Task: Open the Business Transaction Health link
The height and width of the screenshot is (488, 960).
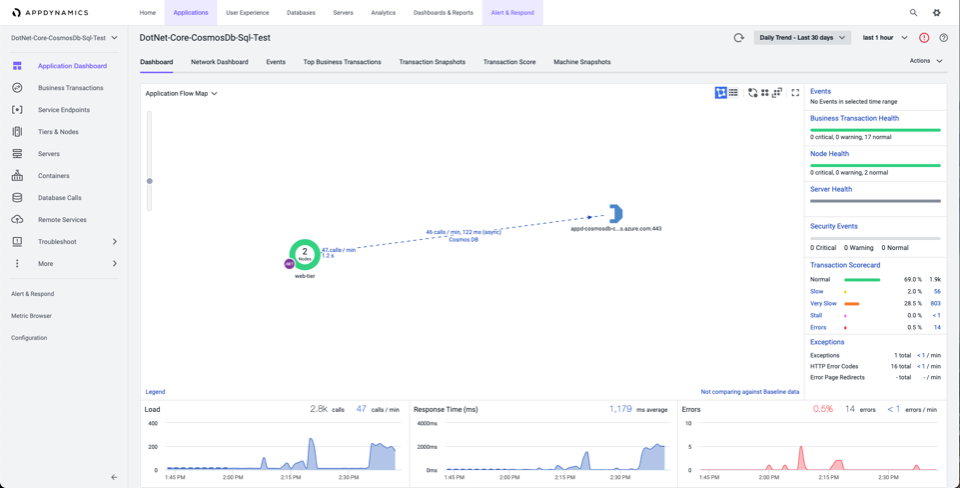Action: [x=854, y=118]
